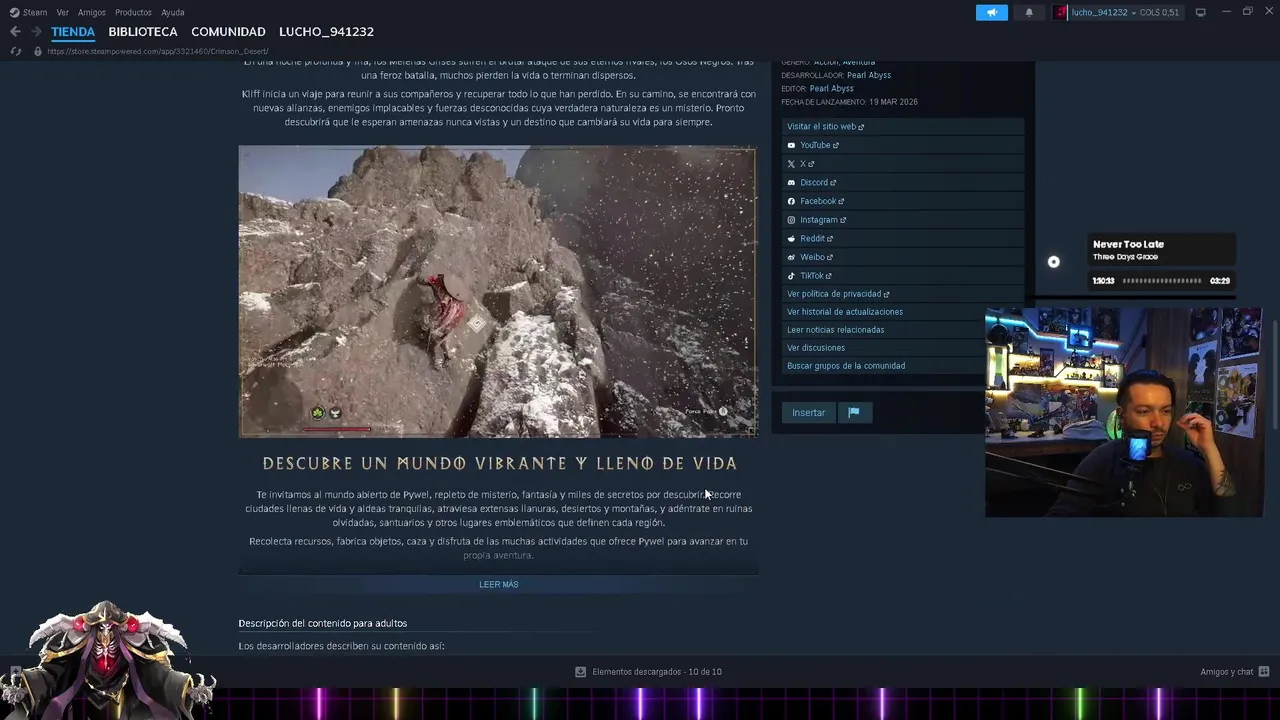This screenshot has width=1280, height=720.
Task: Click the Insertar button
Action: [x=809, y=413]
